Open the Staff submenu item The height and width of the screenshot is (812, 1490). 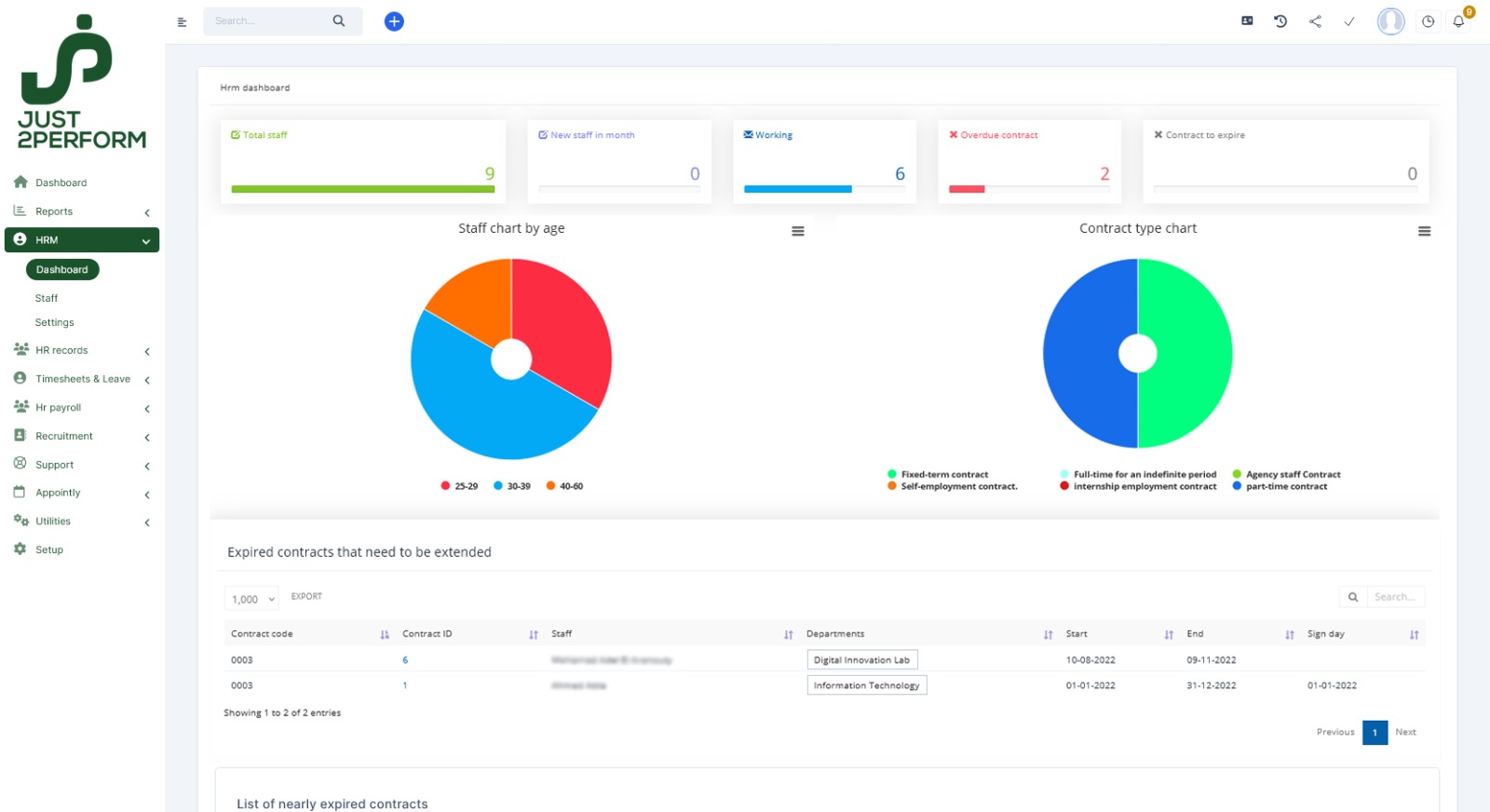point(47,298)
